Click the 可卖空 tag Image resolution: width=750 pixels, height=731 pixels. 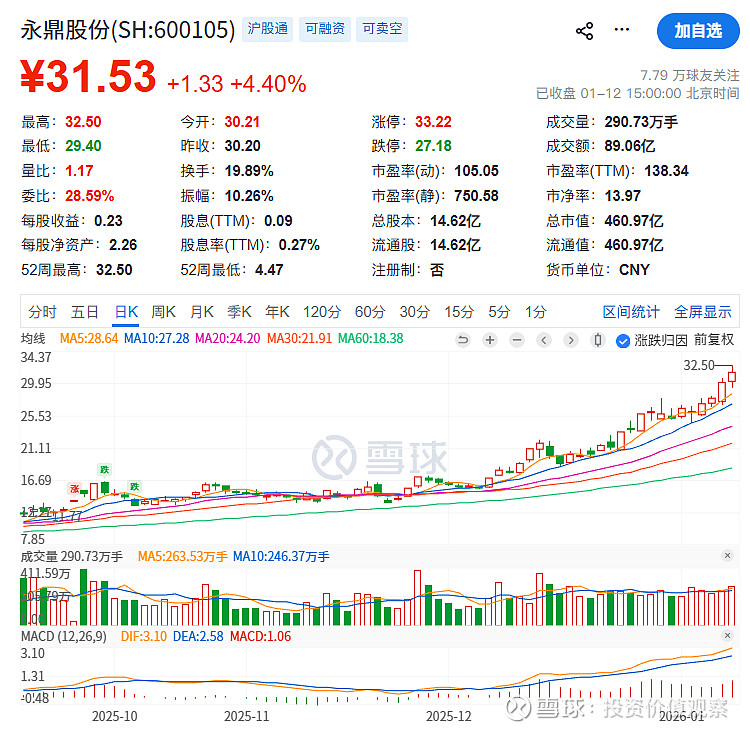point(382,29)
